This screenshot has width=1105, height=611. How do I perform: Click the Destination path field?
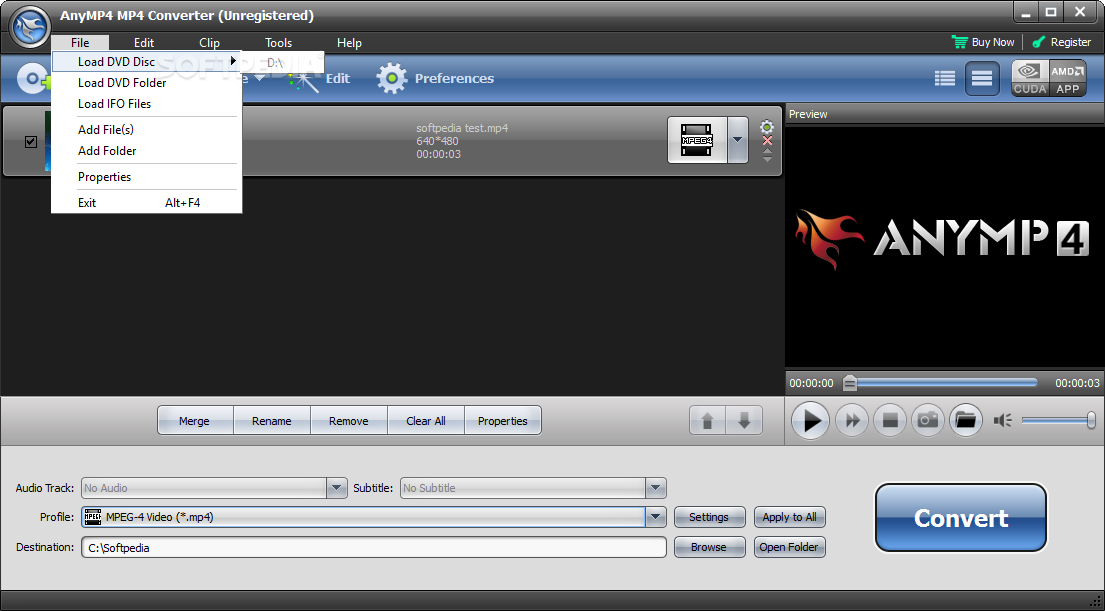pos(374,548)
